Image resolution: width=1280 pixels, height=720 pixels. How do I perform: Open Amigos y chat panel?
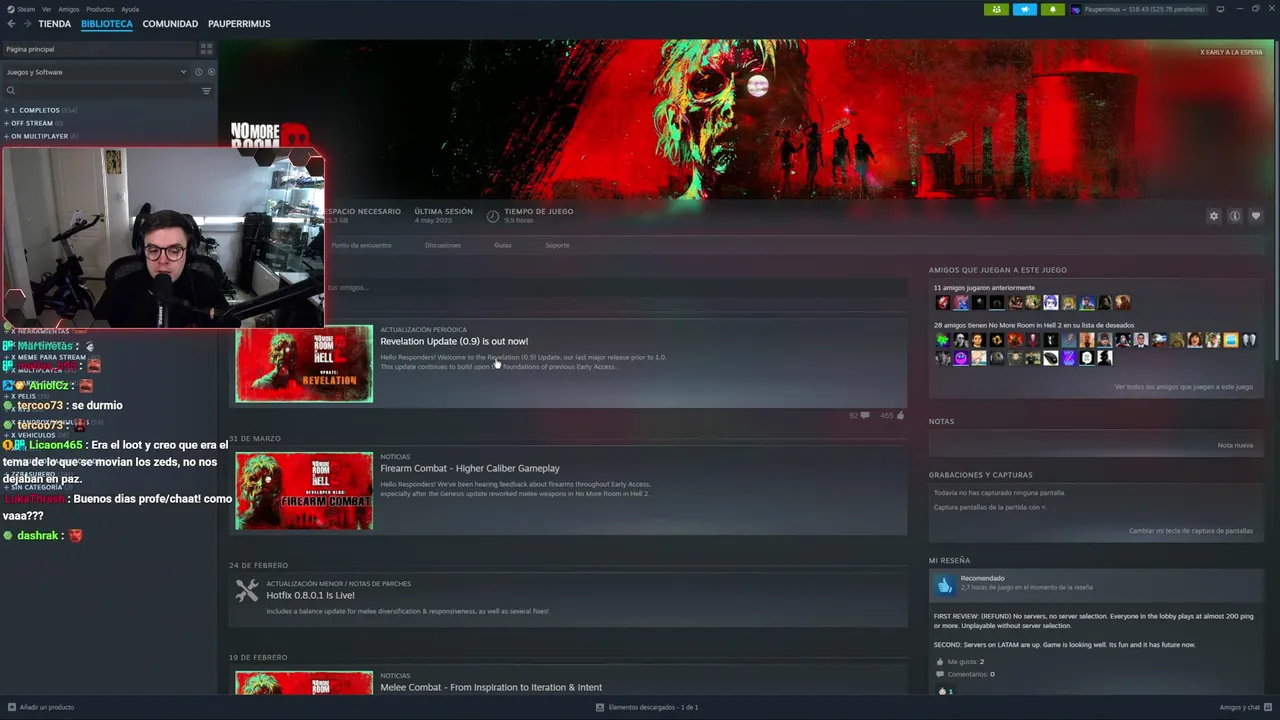pos(1245,707)
